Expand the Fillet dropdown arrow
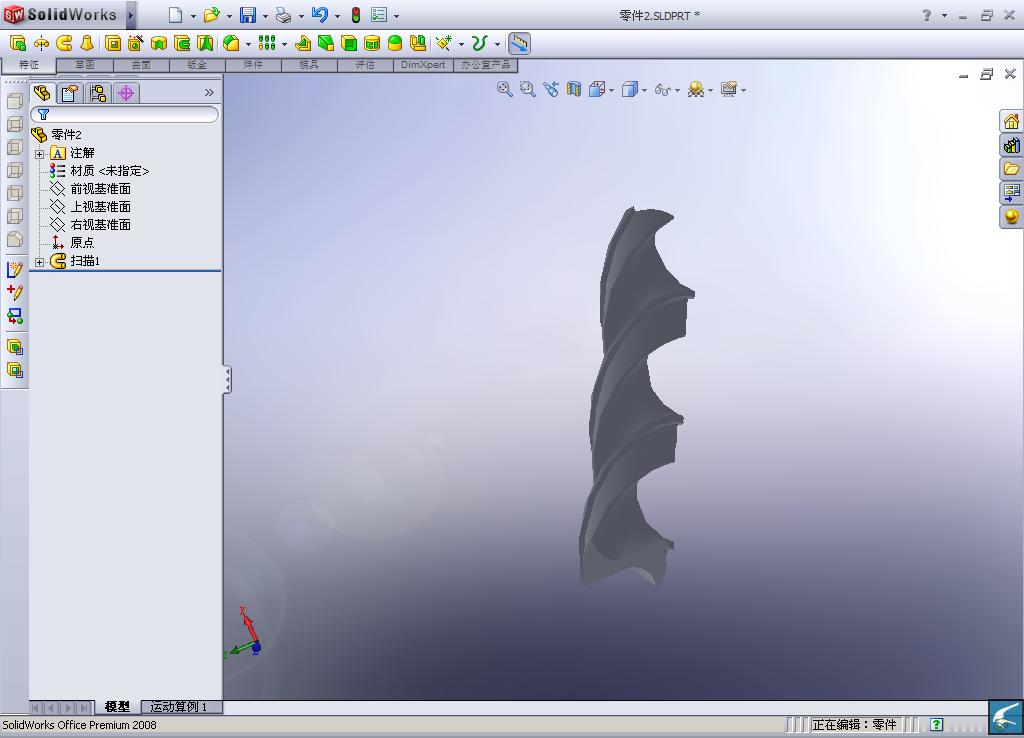This screenshot has width=1024, height=738. pyautogui.click(x=248, y=44)
